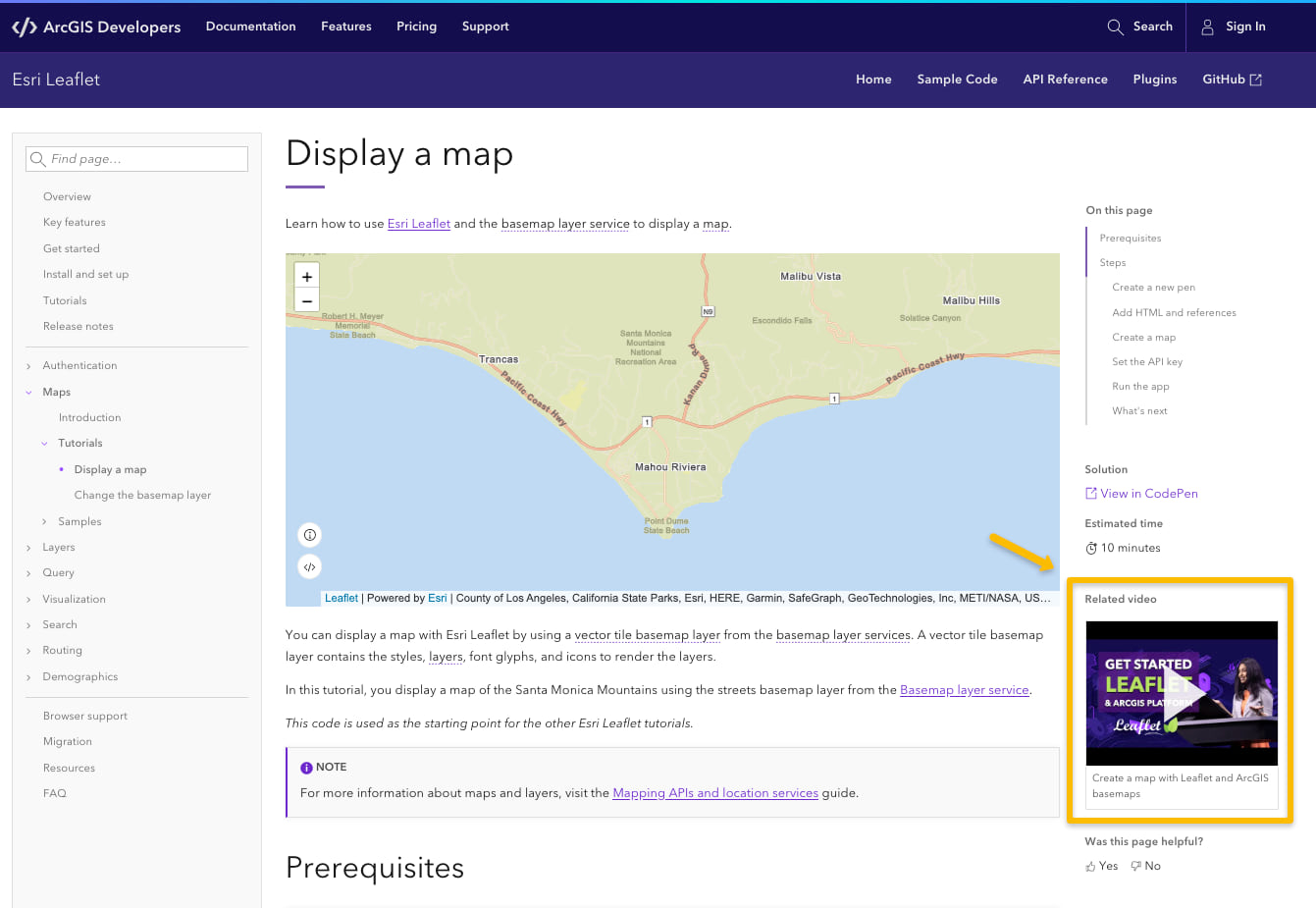Jump to Add HTML and references section
The height and width of the screenshot is (908, 1316).
coord(1174,313)
